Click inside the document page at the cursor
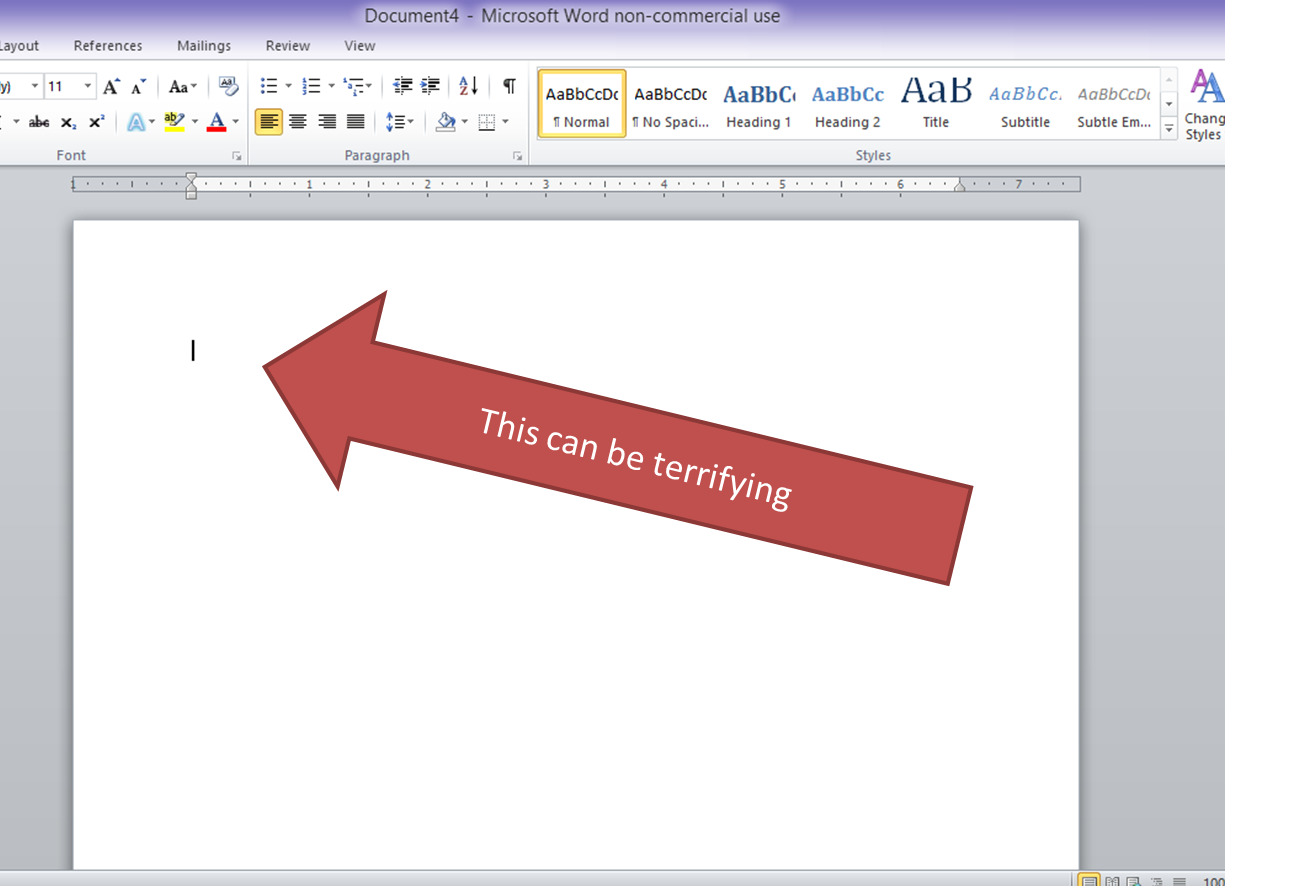 pyautogui.click(x=193, y=350)
